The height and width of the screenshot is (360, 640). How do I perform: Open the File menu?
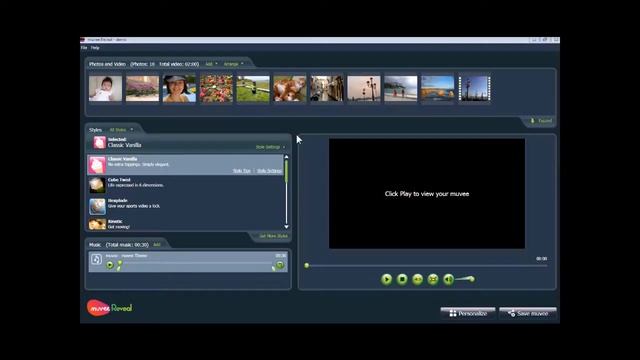pos(84,48)
